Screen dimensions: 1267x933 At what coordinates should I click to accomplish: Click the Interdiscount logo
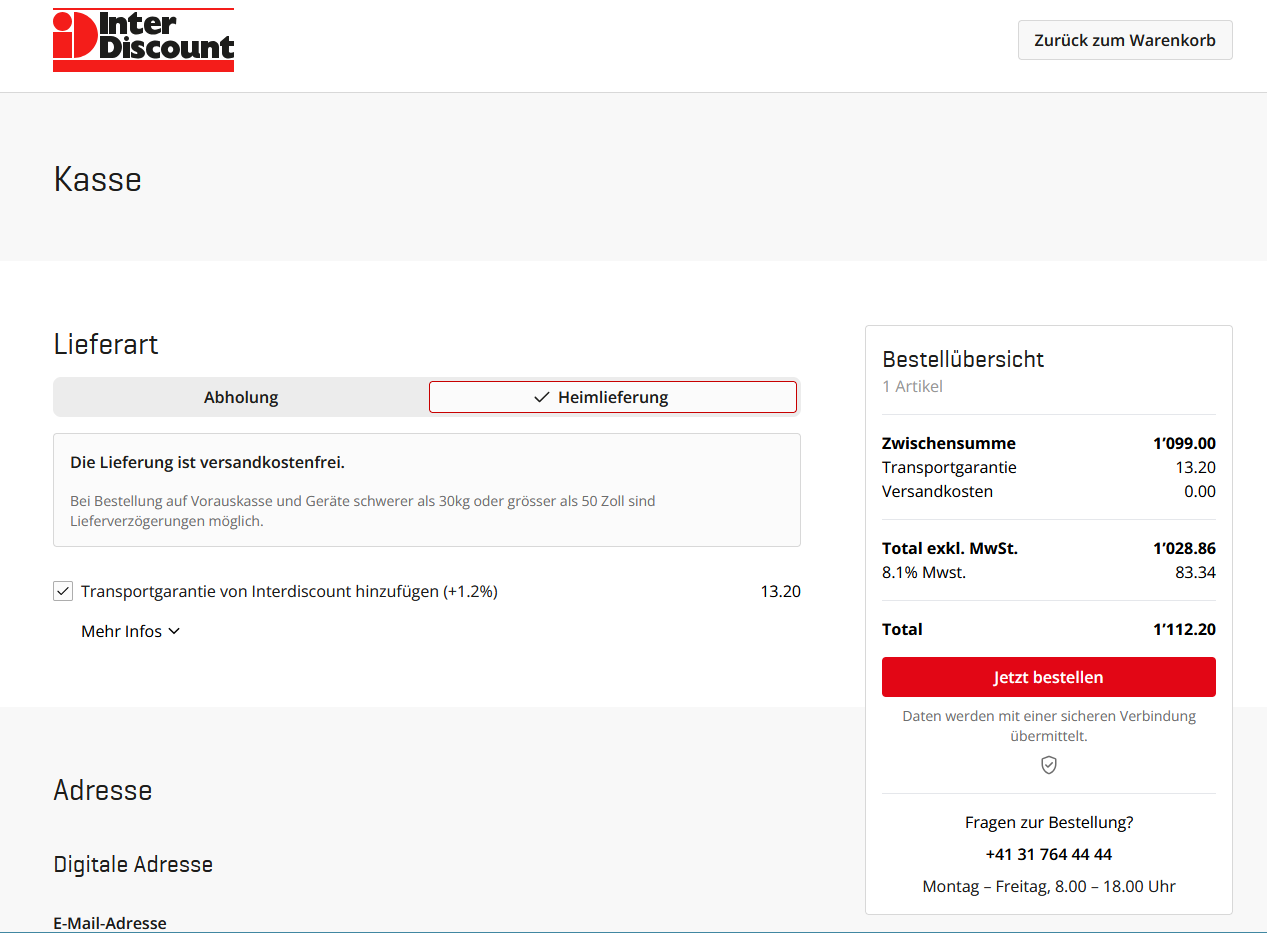click(x=143, y=40)
